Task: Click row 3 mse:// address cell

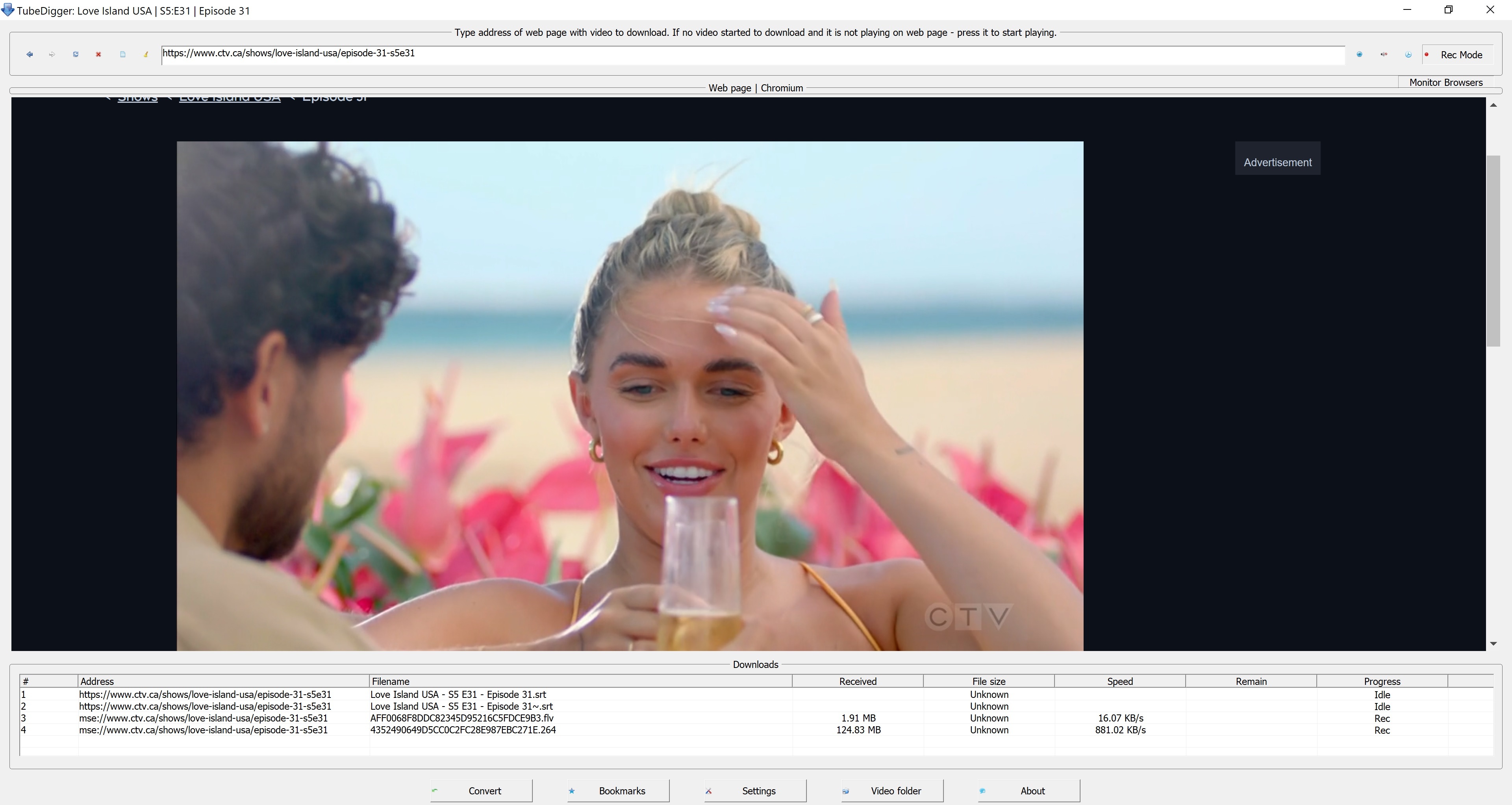Action: (x=204, y=718)
